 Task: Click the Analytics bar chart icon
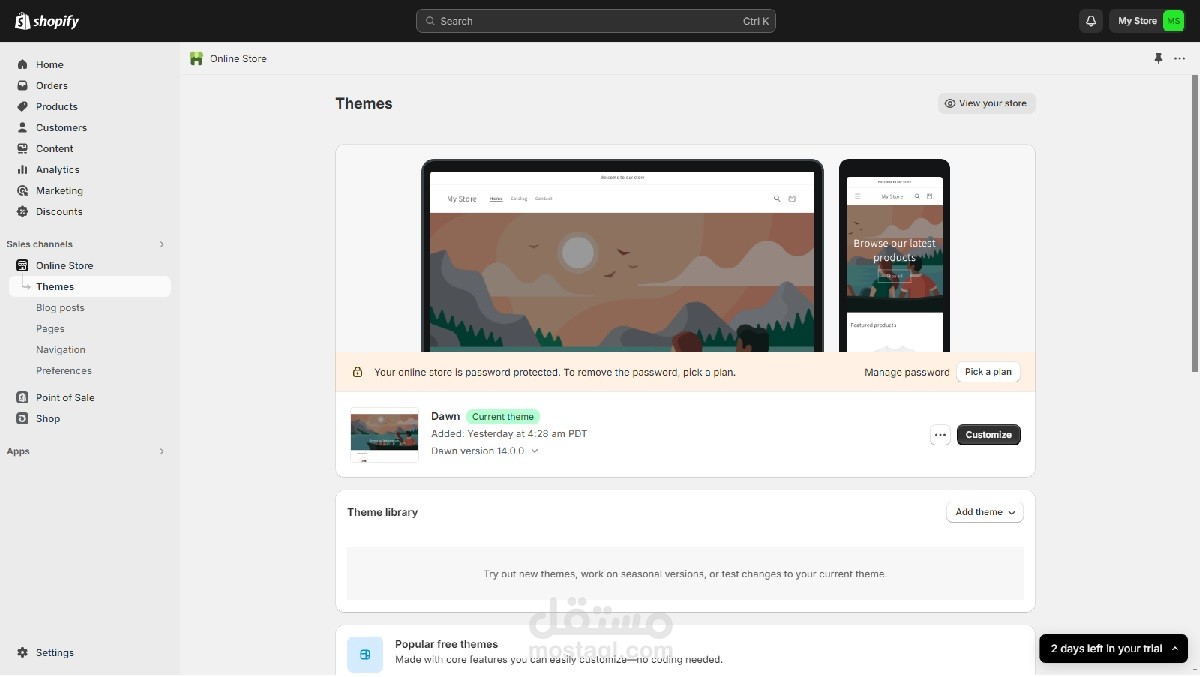point(23,170)
